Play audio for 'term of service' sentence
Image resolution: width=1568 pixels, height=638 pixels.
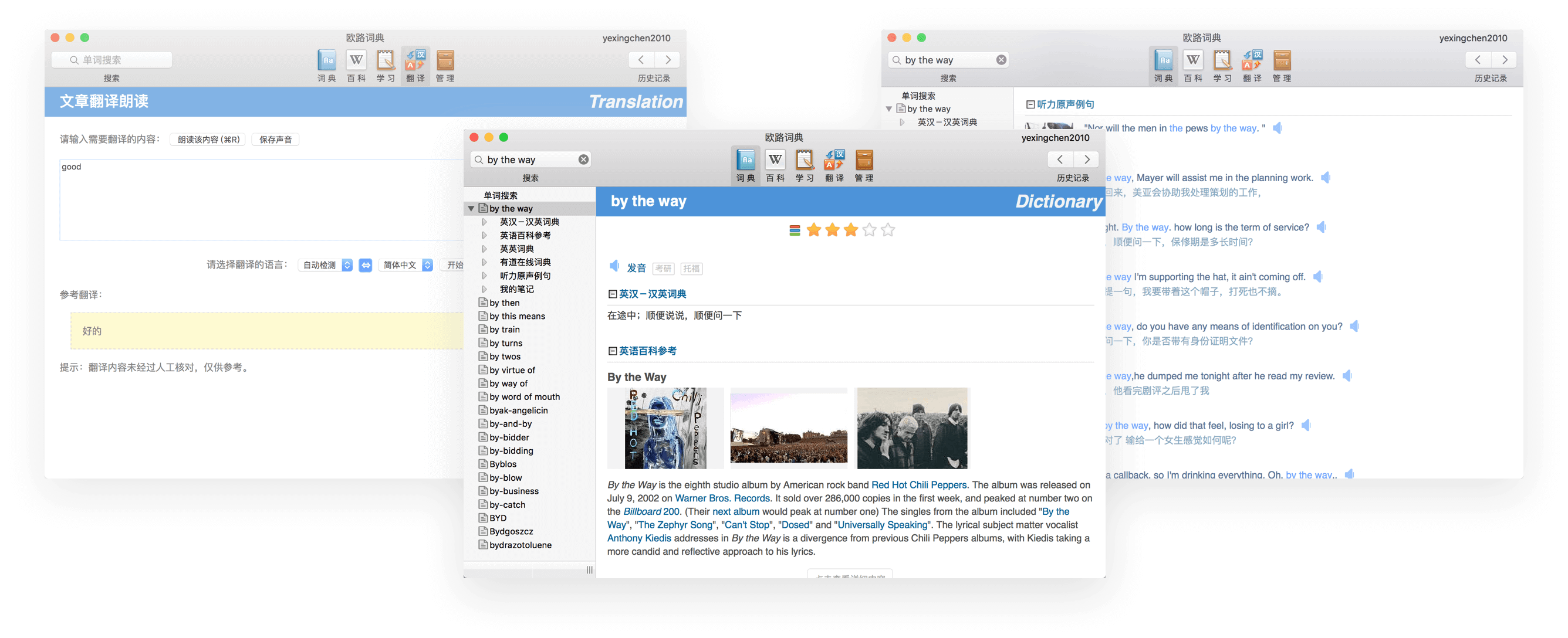[x=1322, y=228]
